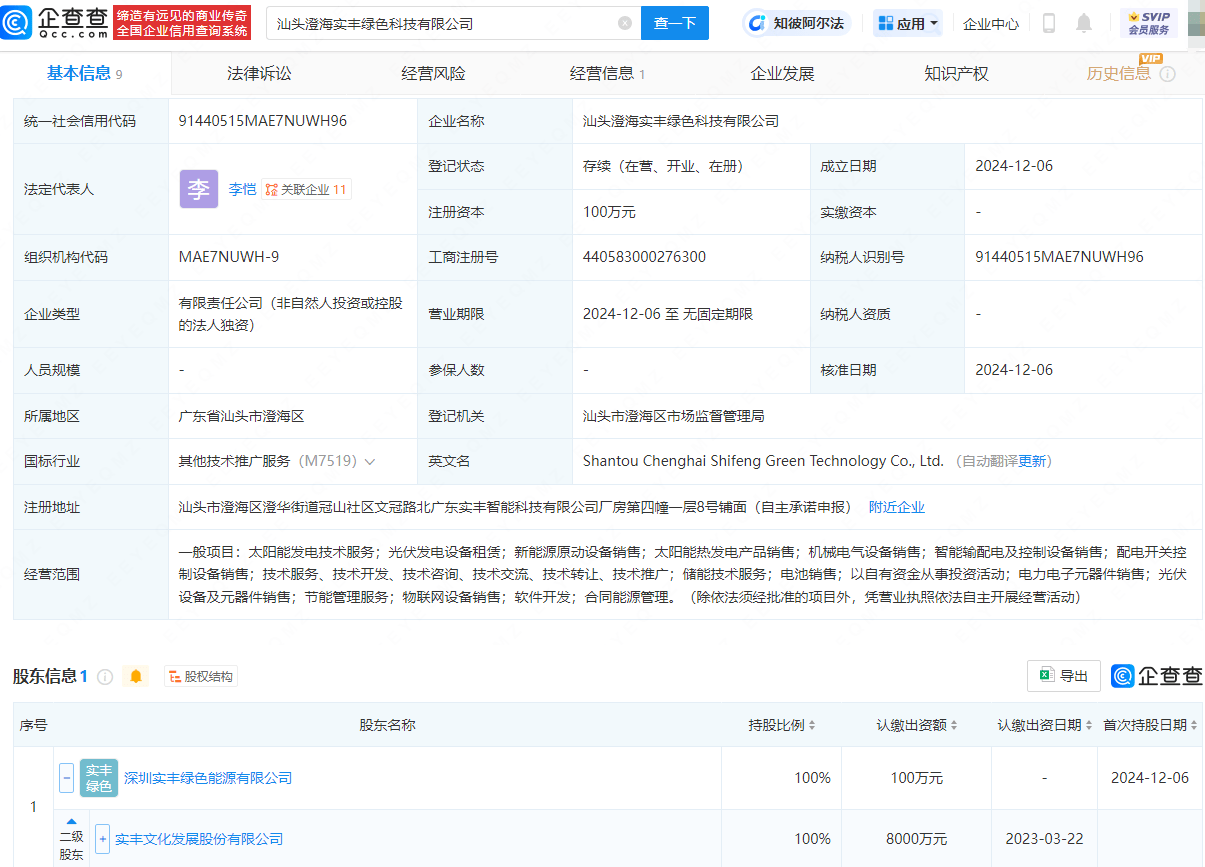
Task: Open the Qcc.com 企查查 logo homepage
Action: [x=56, y=23]
